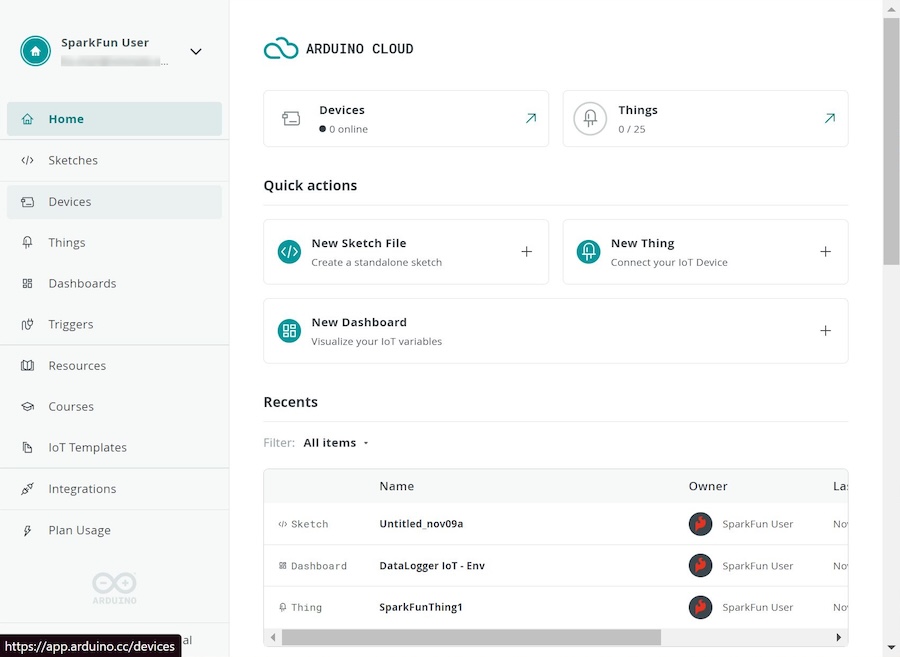
Task: Expand the SparkFun User account chevron
Action: [x=196, y=52]
